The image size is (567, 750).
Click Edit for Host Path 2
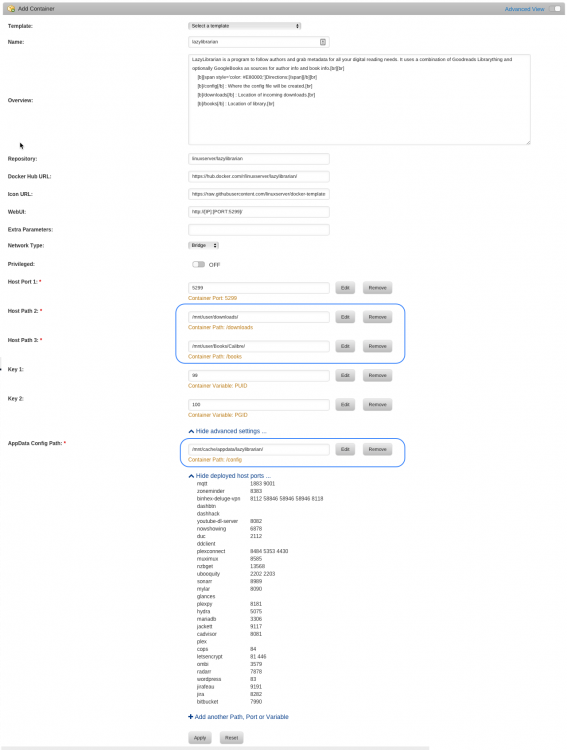pyautogui.click(x=345, y=317)
